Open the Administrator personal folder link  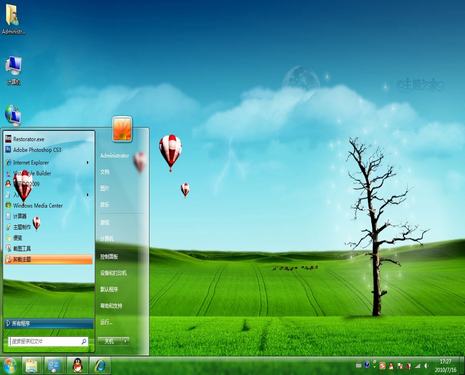(114, 156)
